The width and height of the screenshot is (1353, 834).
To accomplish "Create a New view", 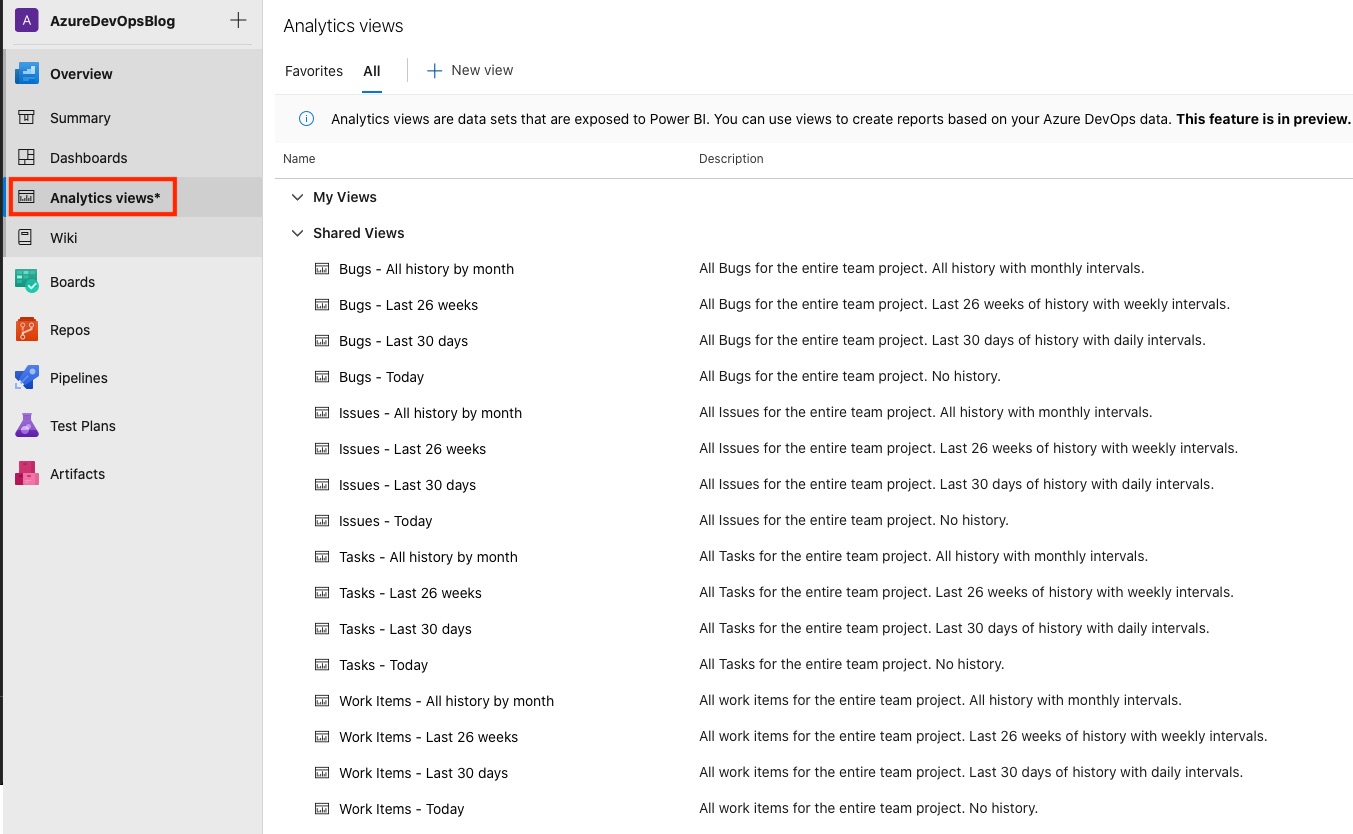I will 470,70.
